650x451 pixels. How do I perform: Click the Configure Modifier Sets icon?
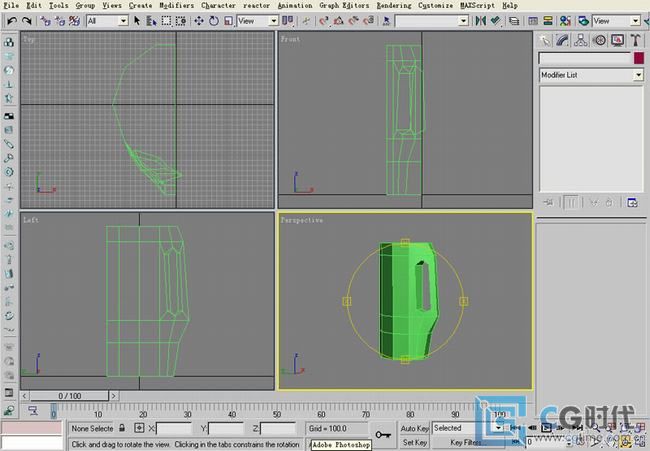[632, 203]
